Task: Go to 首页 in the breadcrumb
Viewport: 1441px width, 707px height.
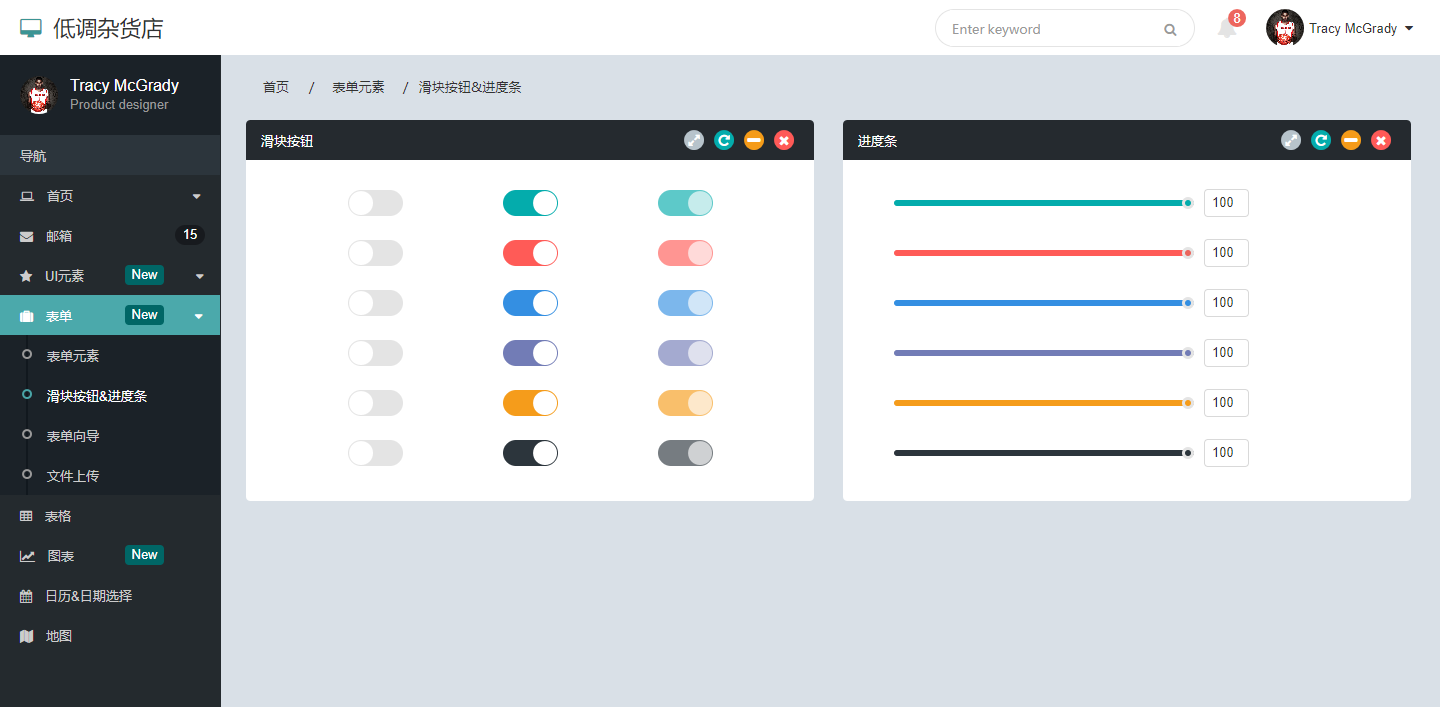Action: click(276, 87)
